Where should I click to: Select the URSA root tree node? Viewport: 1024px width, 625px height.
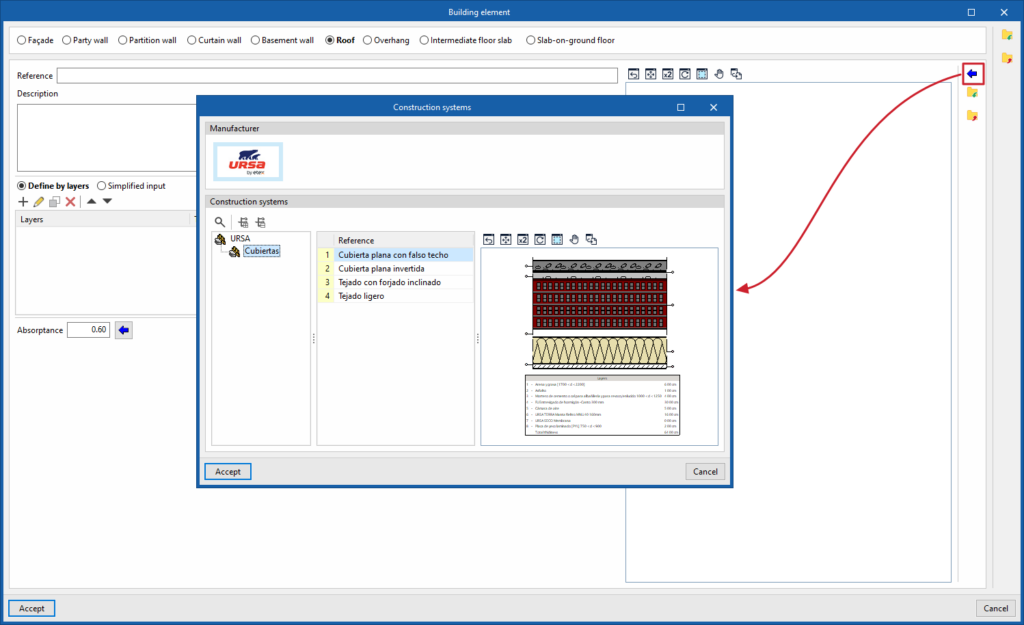click(240, 238)
